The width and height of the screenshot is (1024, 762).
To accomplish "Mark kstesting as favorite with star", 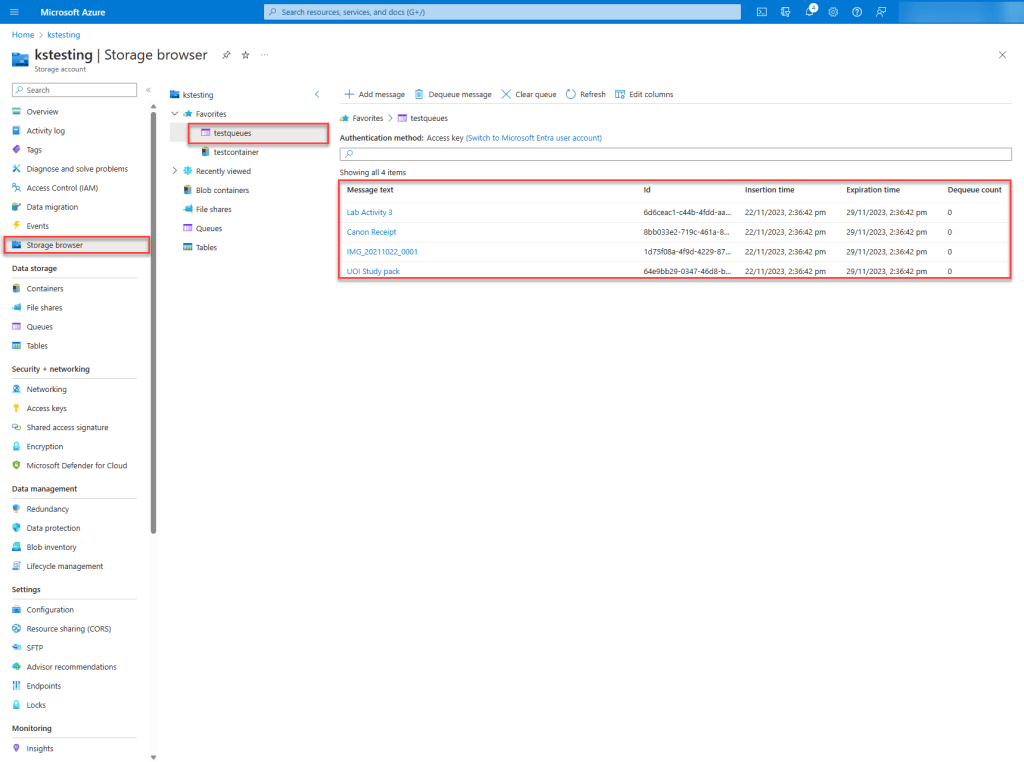I will pos(245,55).
